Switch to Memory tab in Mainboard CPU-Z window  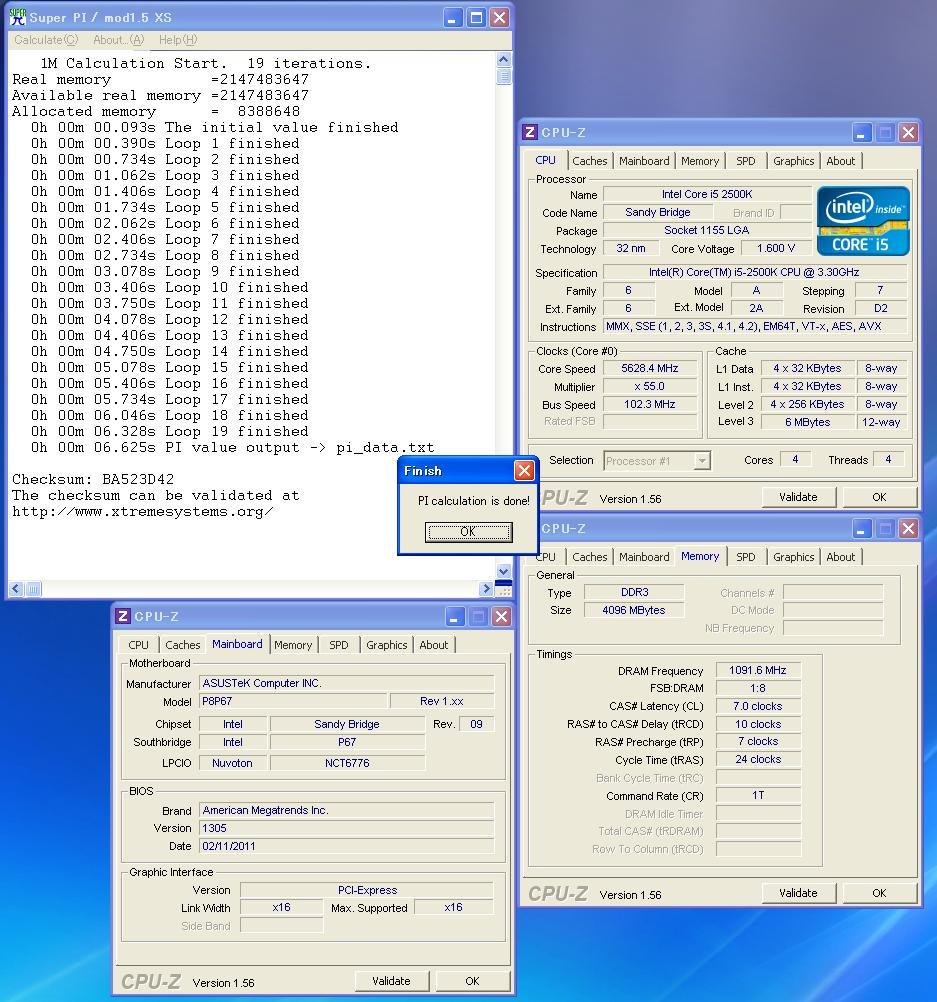point(293,645)
